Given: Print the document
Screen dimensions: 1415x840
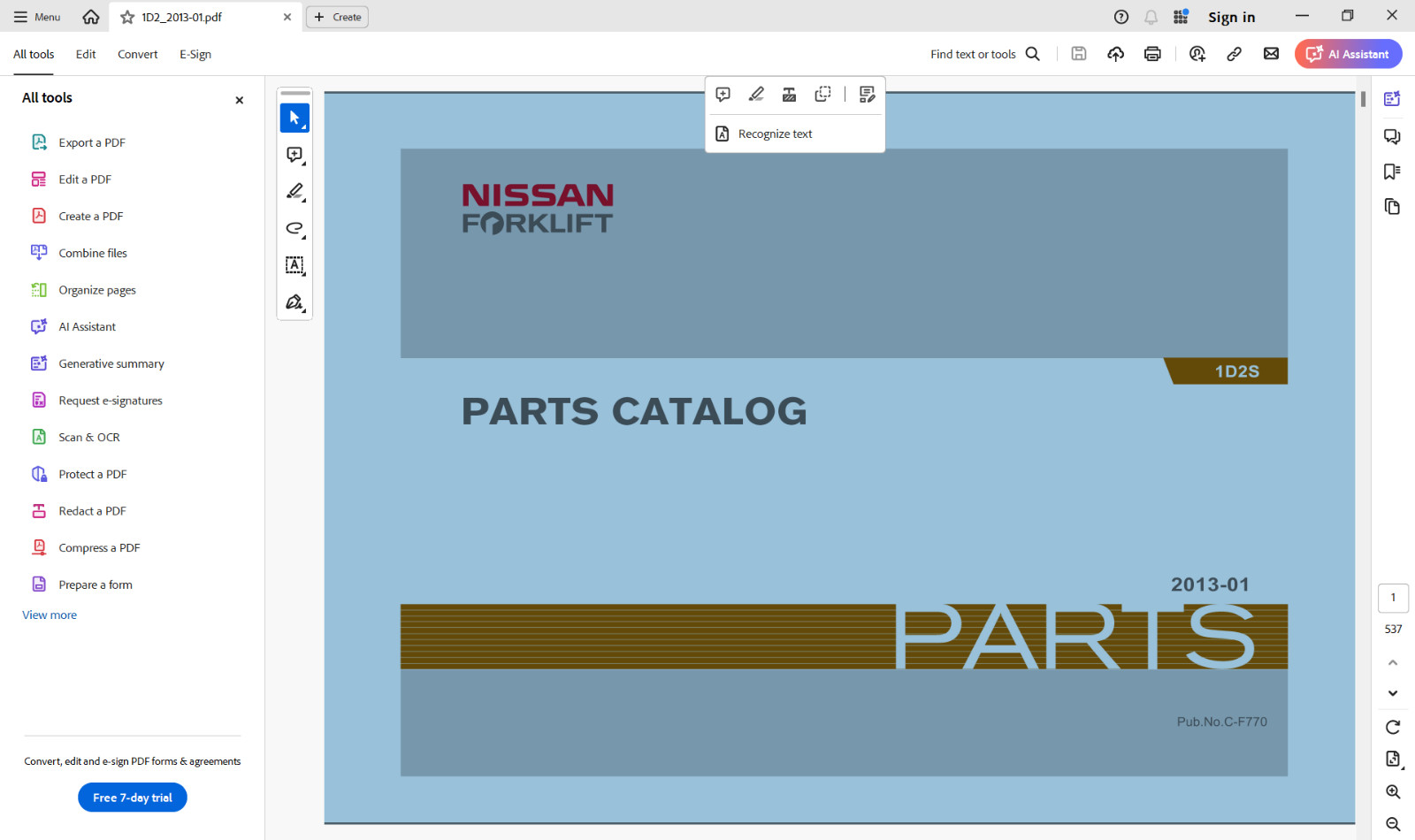Looking at the screenshot, I should tap(1152, 54).
